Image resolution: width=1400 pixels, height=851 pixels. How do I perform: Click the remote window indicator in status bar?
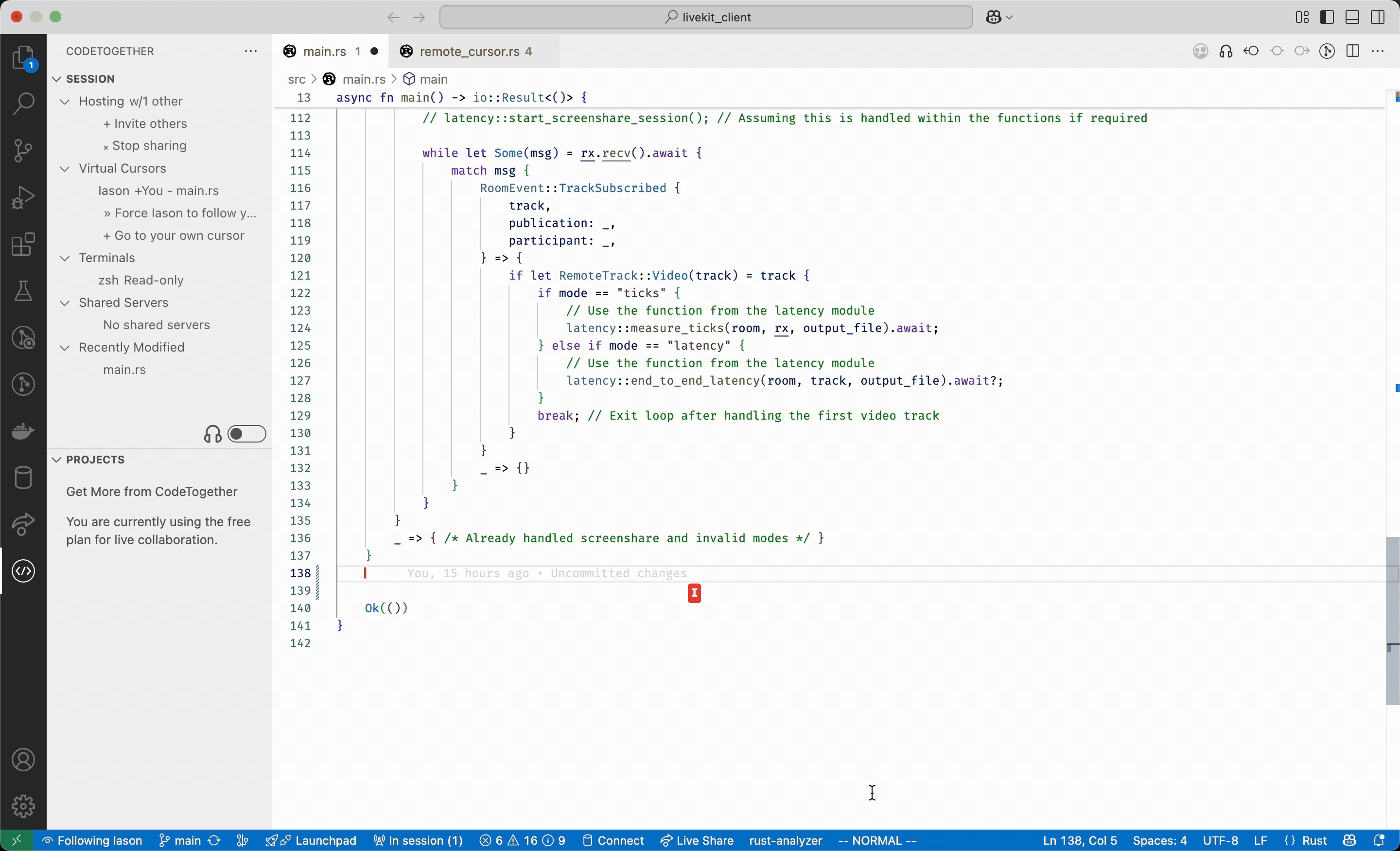pos(17,840)
